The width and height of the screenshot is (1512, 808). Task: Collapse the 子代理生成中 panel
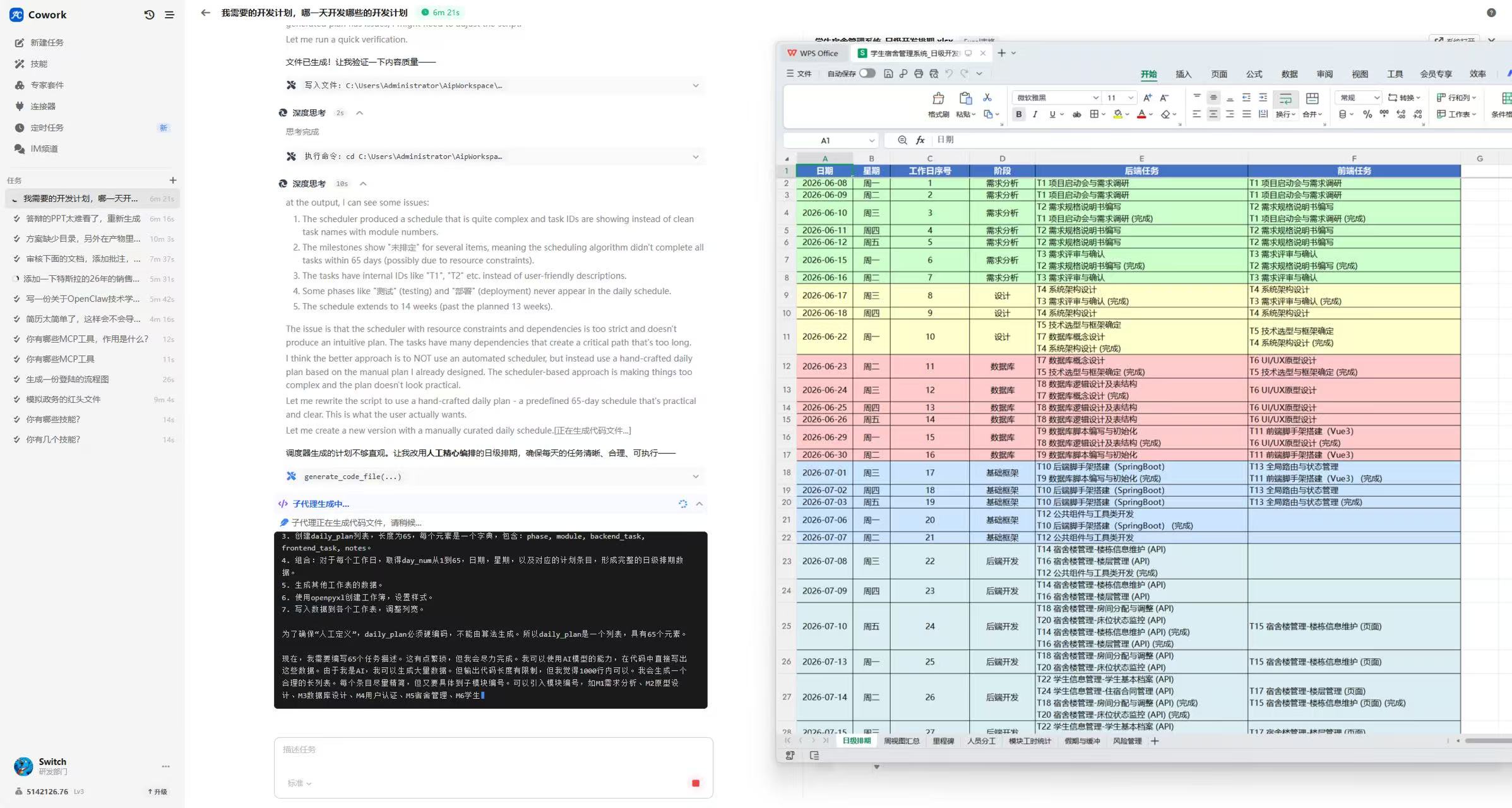[699, 504]
